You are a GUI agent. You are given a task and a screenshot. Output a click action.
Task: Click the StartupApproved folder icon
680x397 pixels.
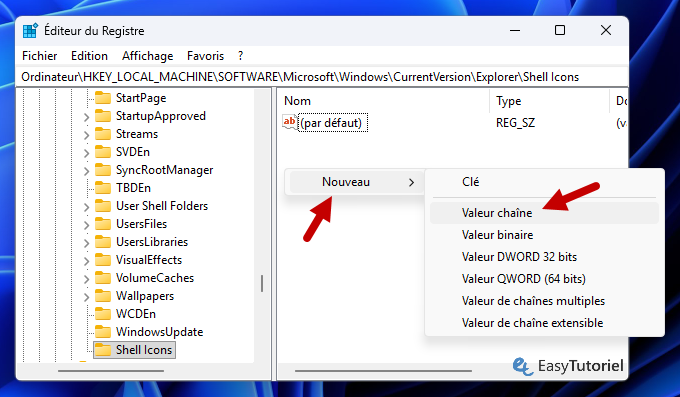click(103, 116)
